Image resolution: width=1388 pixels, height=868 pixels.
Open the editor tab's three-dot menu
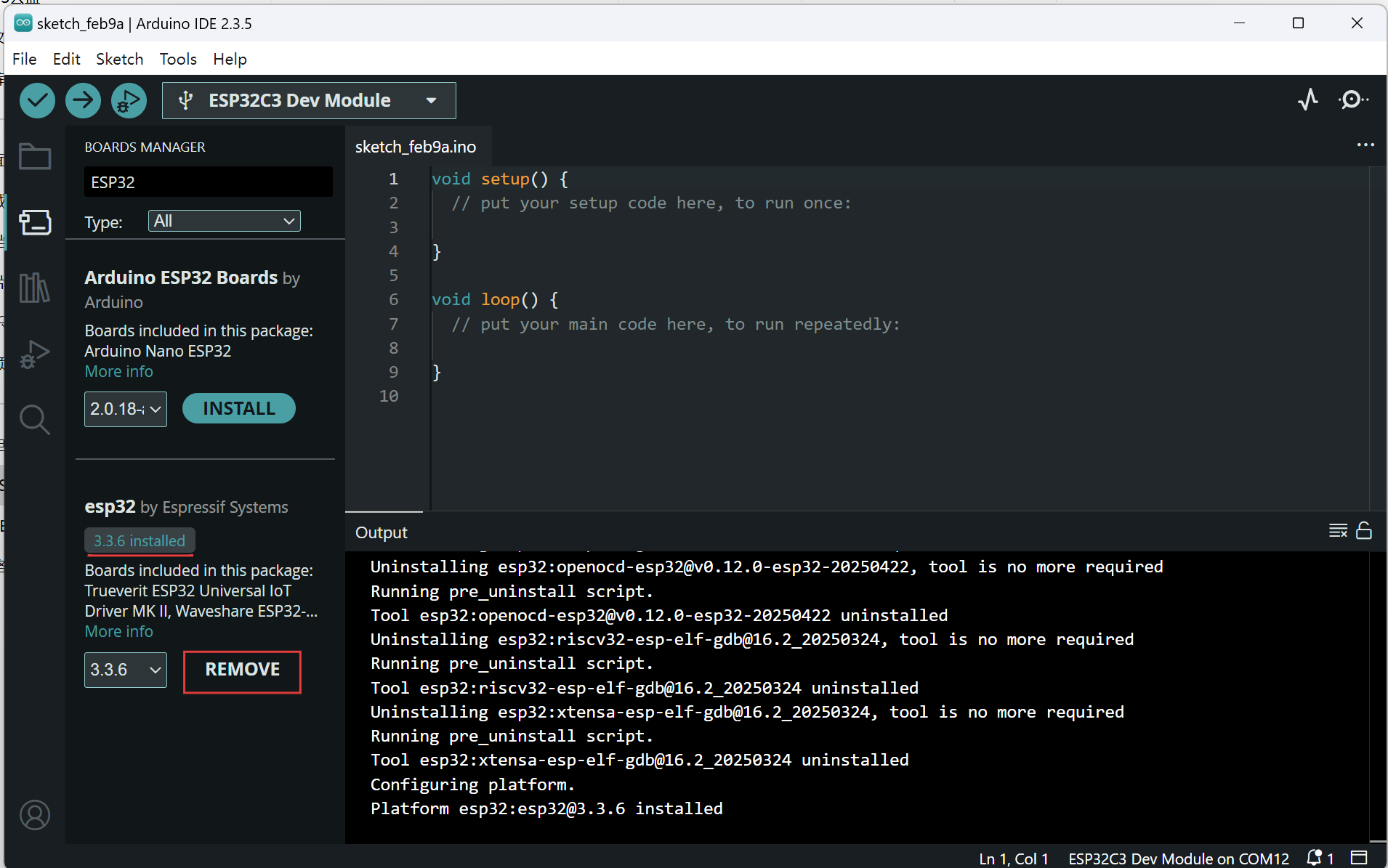click(1365, 145)
